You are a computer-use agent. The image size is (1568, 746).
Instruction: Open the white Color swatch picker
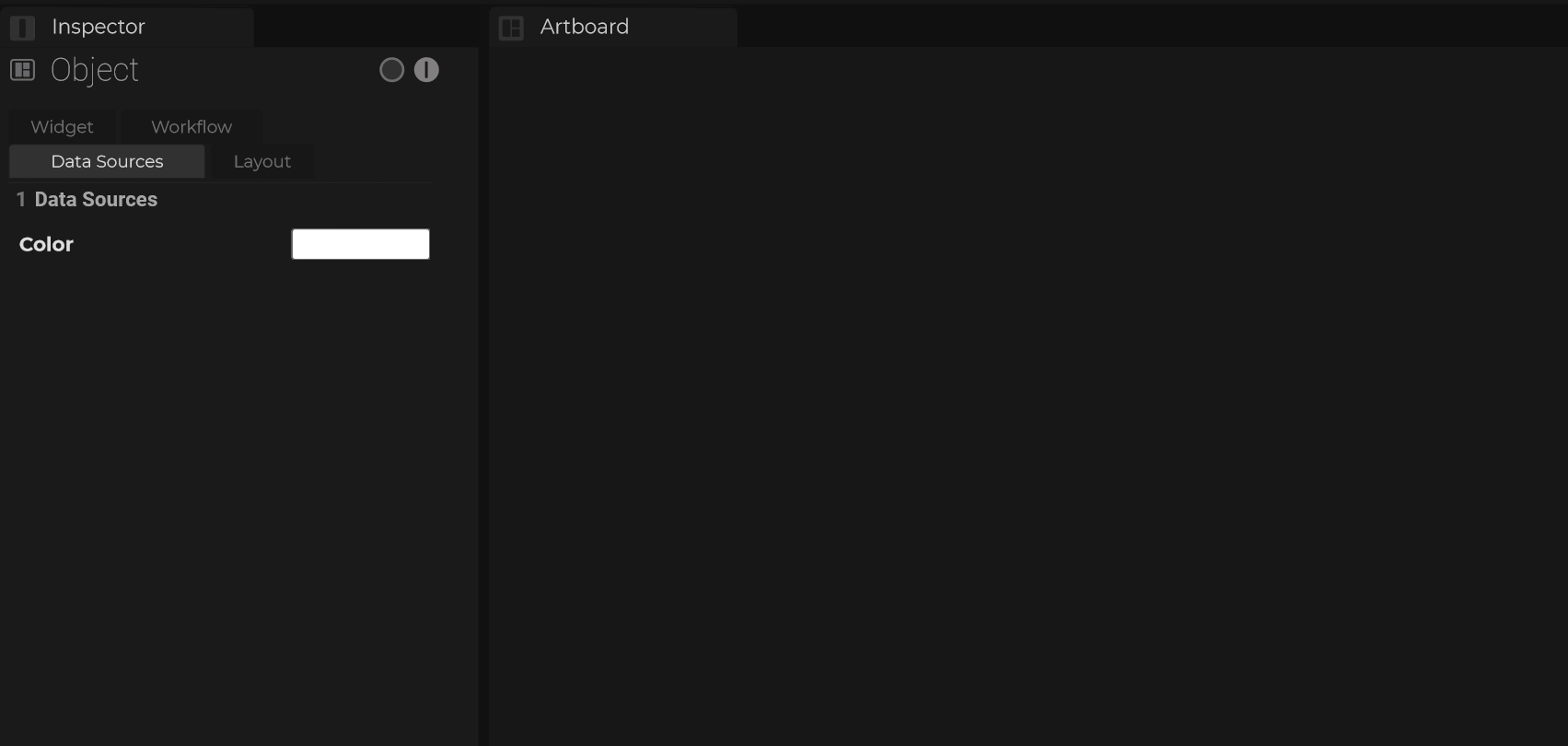(x=360, y=244)
